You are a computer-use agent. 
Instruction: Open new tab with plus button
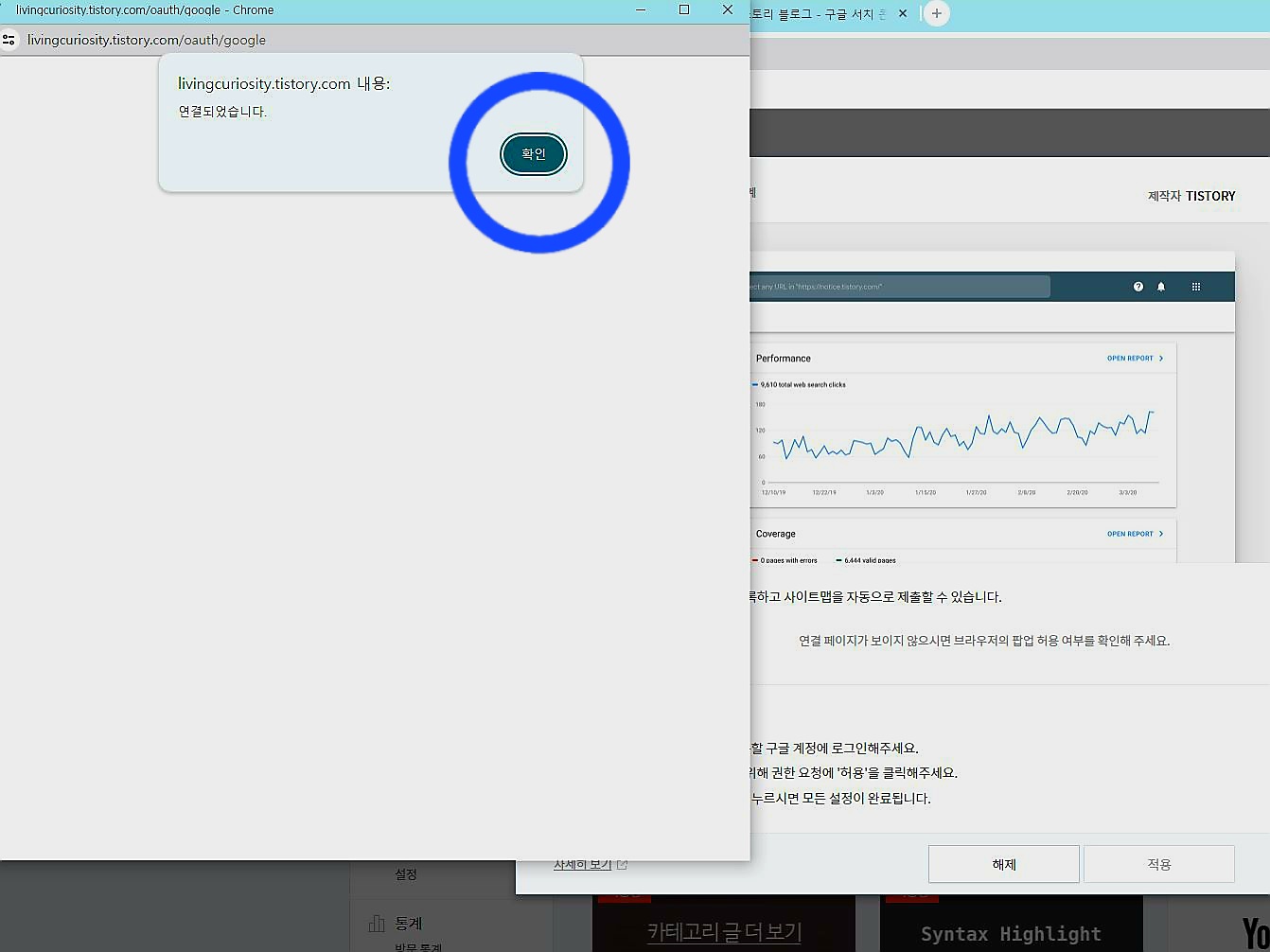coord(936,13)
